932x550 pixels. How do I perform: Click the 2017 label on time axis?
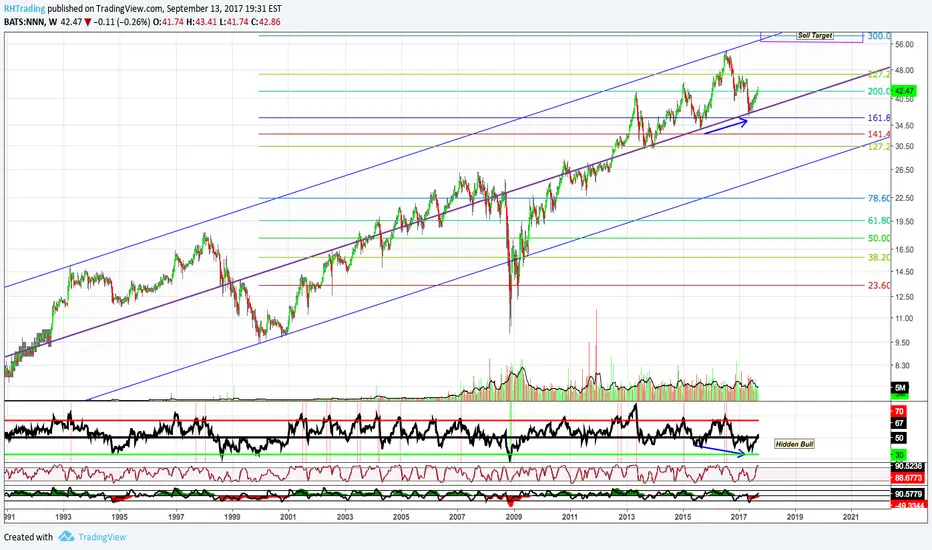click(739, 517)
